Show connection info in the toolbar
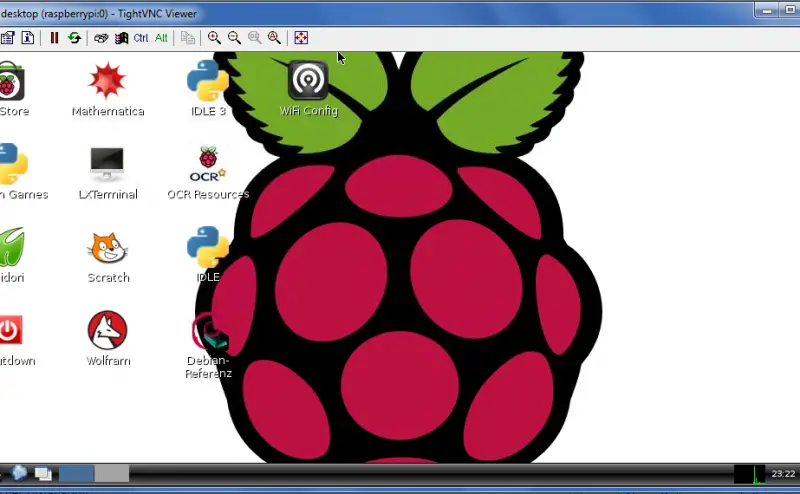 28,38
